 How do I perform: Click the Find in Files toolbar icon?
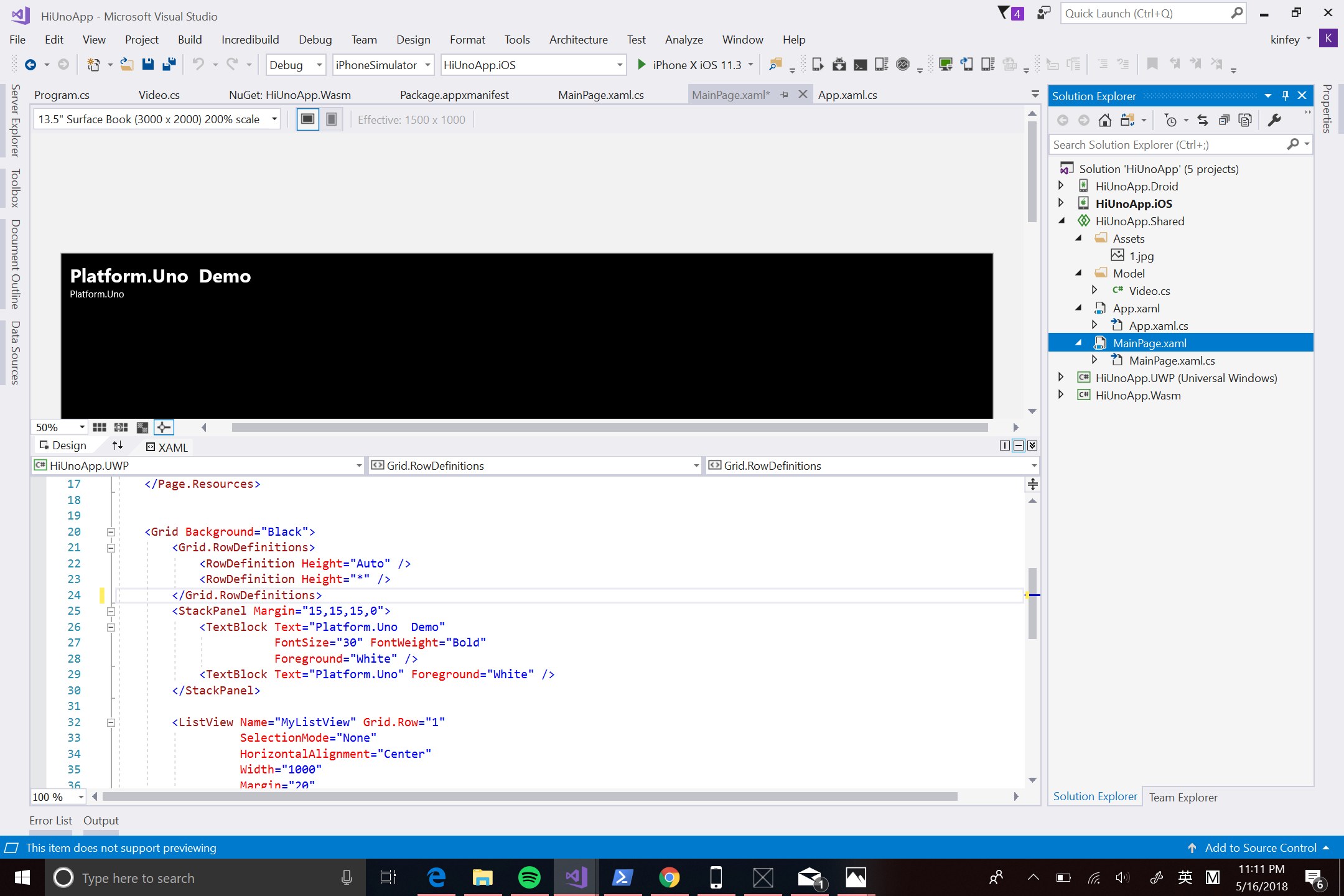[775, 65]
